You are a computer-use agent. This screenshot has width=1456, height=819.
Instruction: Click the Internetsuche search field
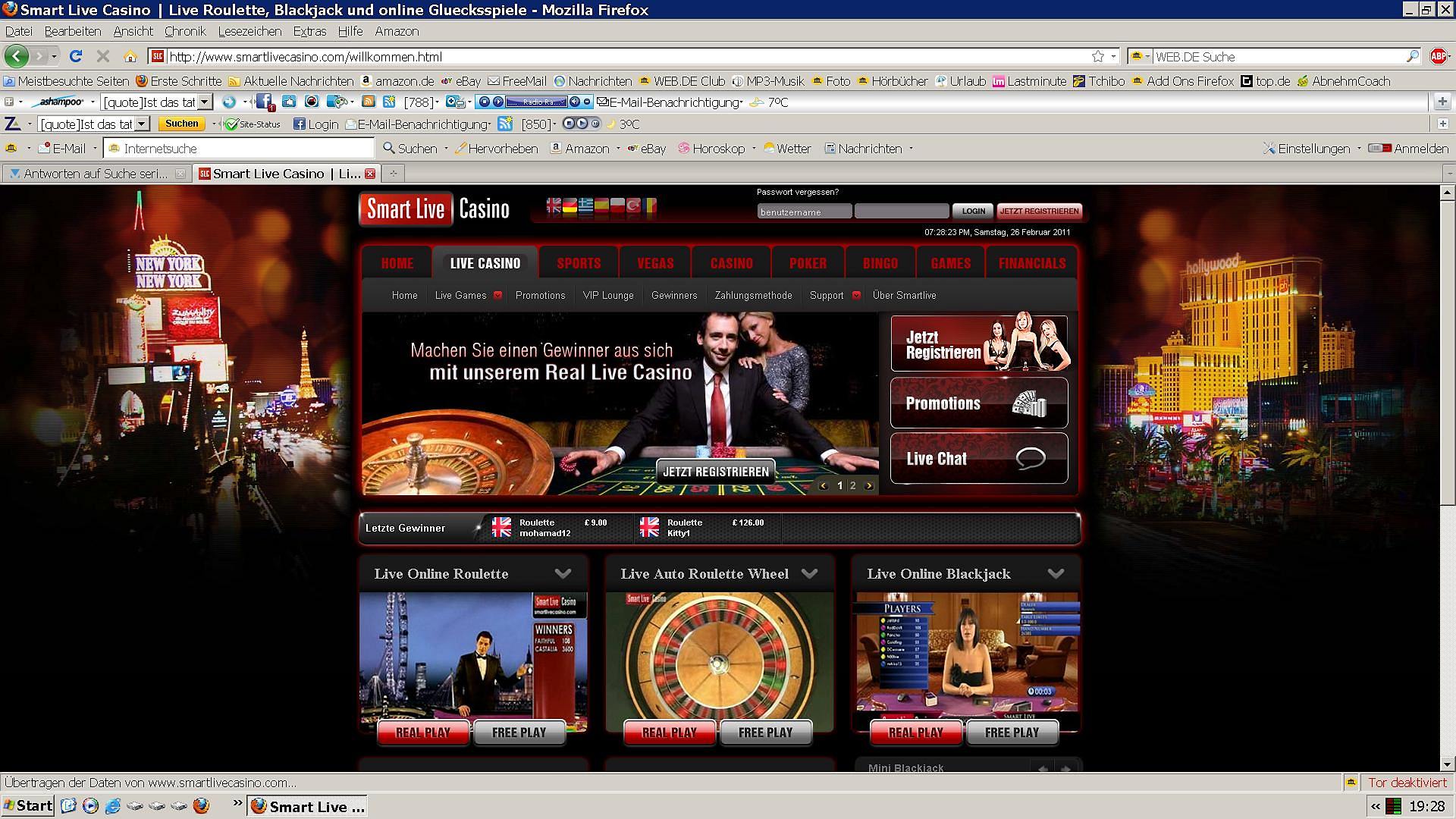coord(240,148)
